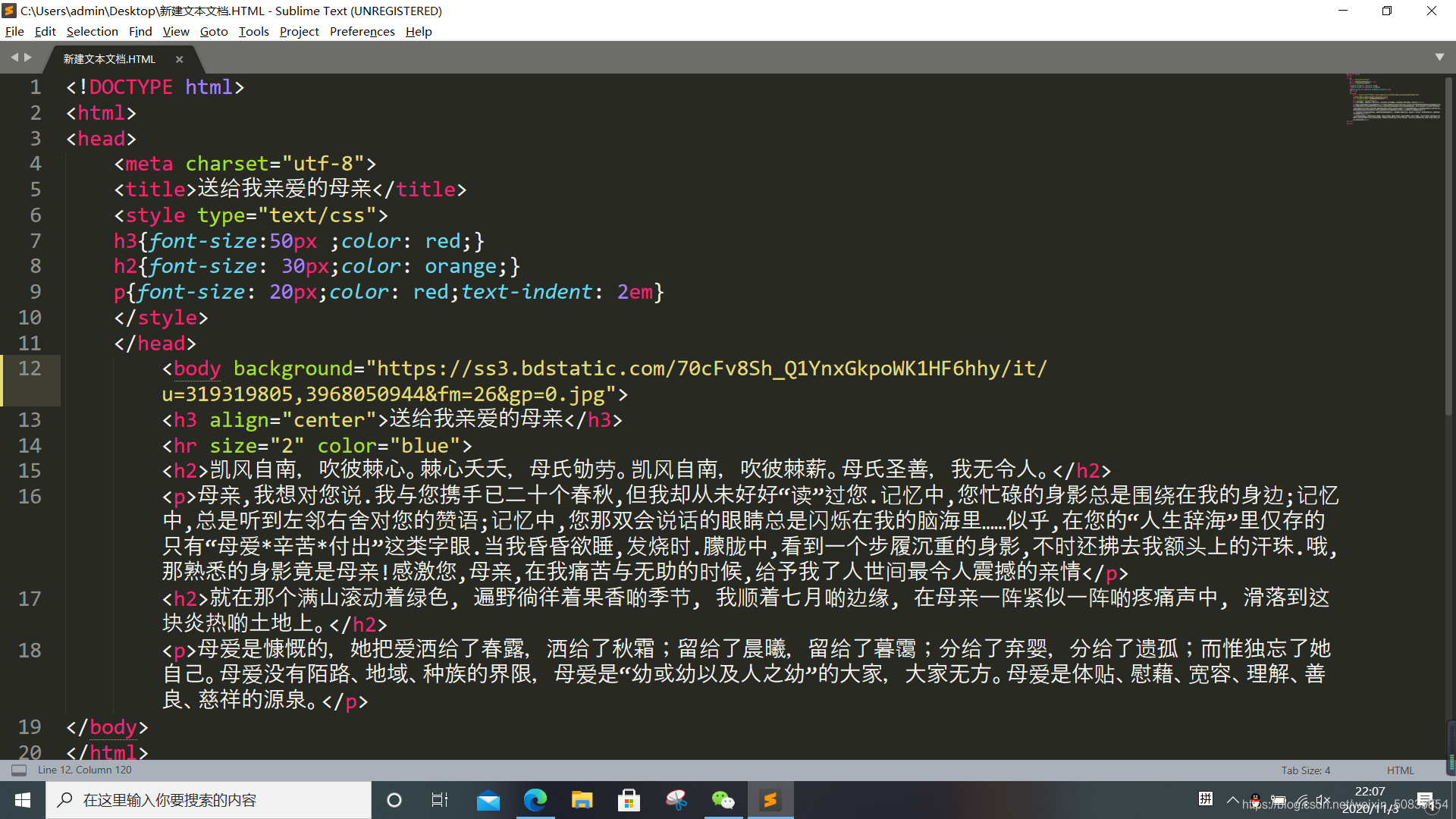Viewport: 1456px width, 819px height.
Task: Click the closing style tag
Action: point(161,318)
